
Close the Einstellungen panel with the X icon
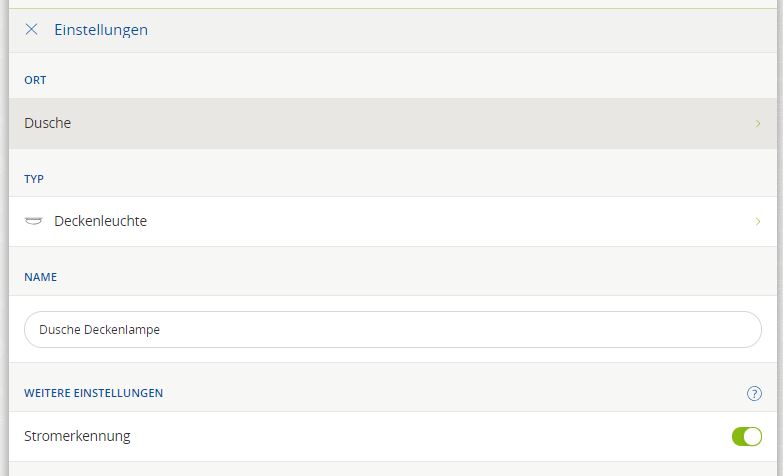coord(32,30)
